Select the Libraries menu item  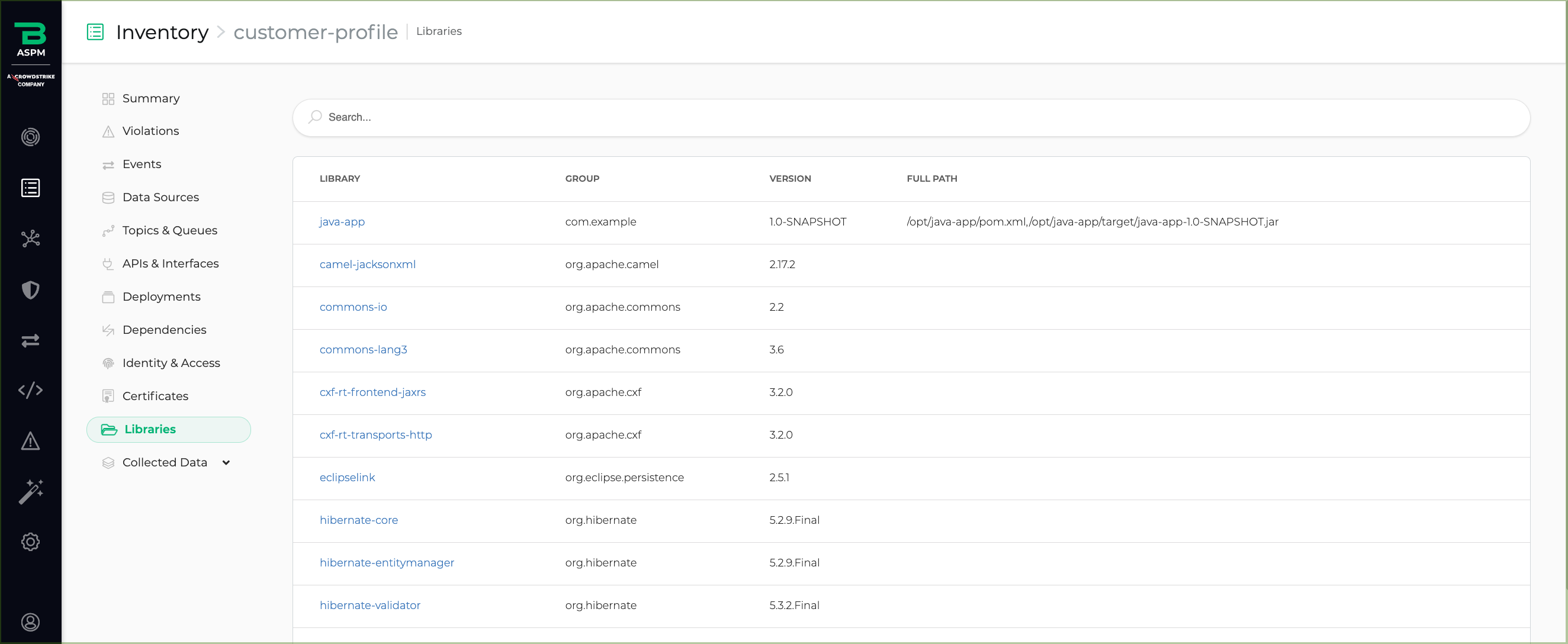169,430
